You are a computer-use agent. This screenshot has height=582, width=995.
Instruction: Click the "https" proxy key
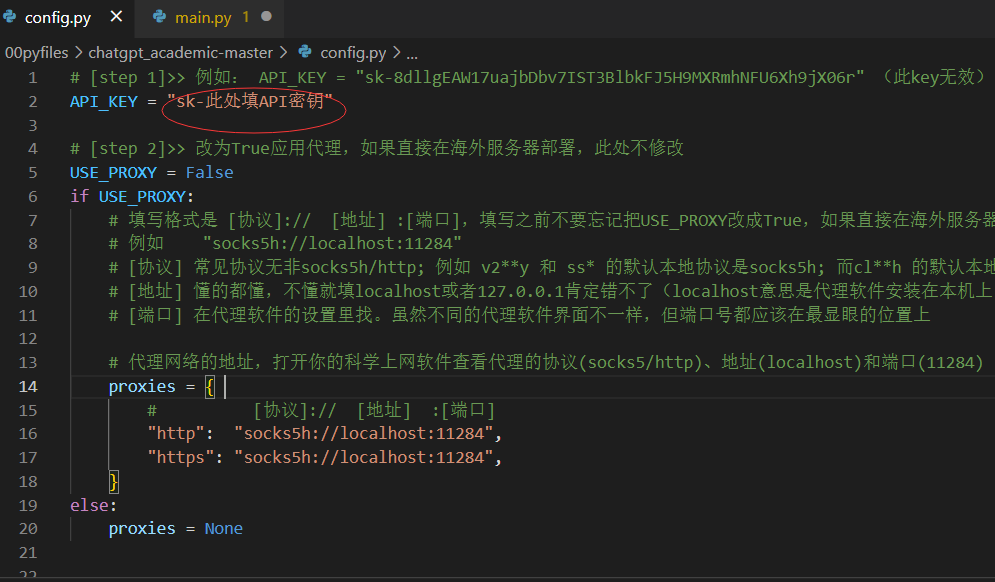tap(181, 458)
